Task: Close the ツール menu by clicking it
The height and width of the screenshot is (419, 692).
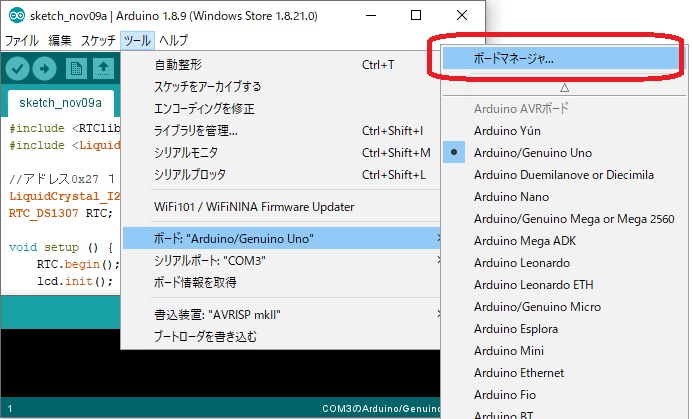Action: pyautogui.click(x=137, y=41)
